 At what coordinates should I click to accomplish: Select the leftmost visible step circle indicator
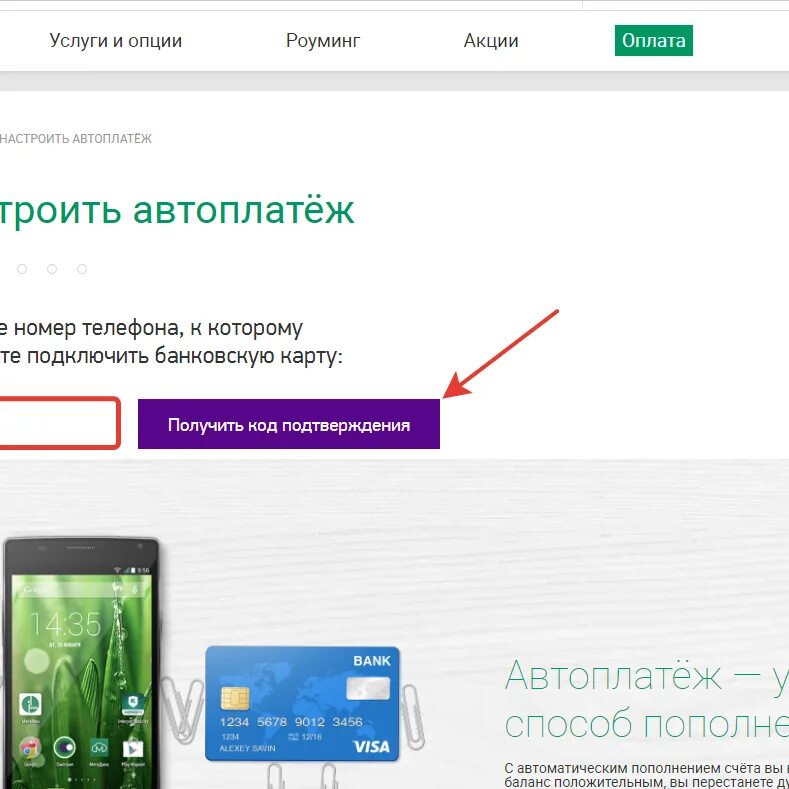22,269
